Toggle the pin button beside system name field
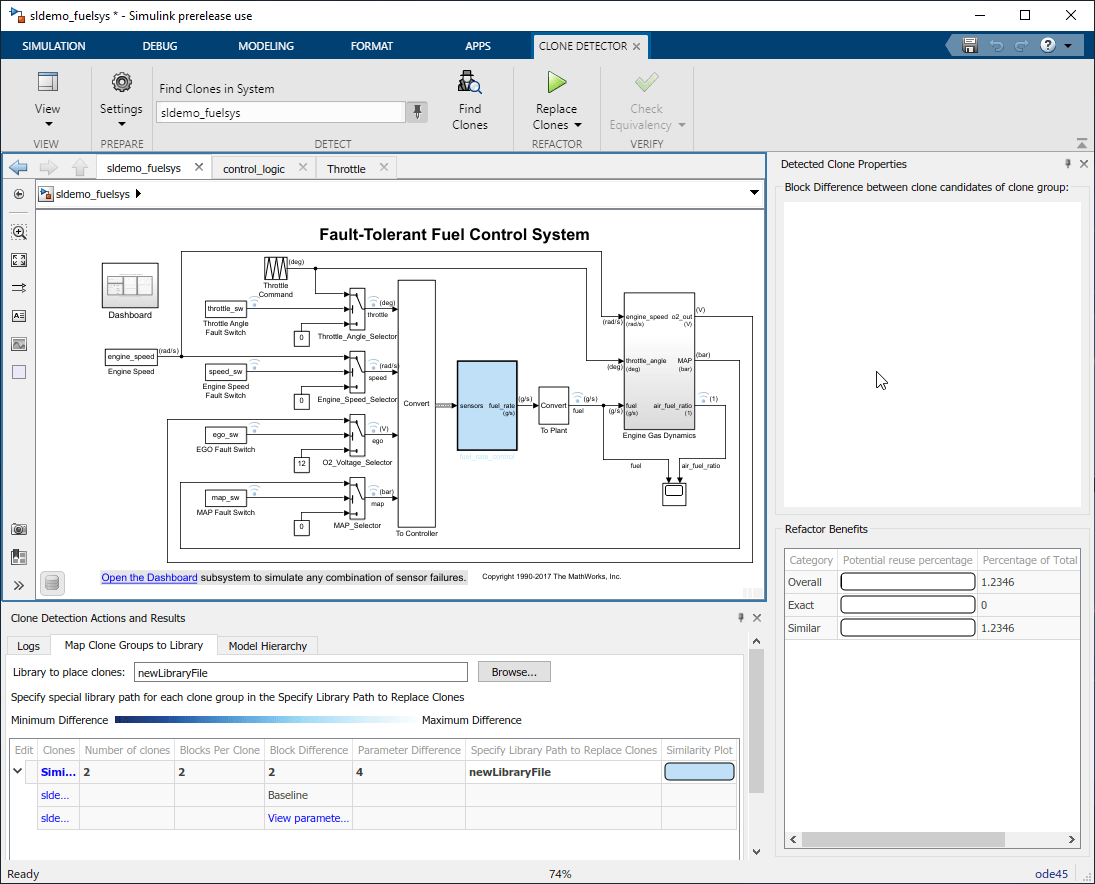Viewport: 1095px width, 884px height. [418, 112]
